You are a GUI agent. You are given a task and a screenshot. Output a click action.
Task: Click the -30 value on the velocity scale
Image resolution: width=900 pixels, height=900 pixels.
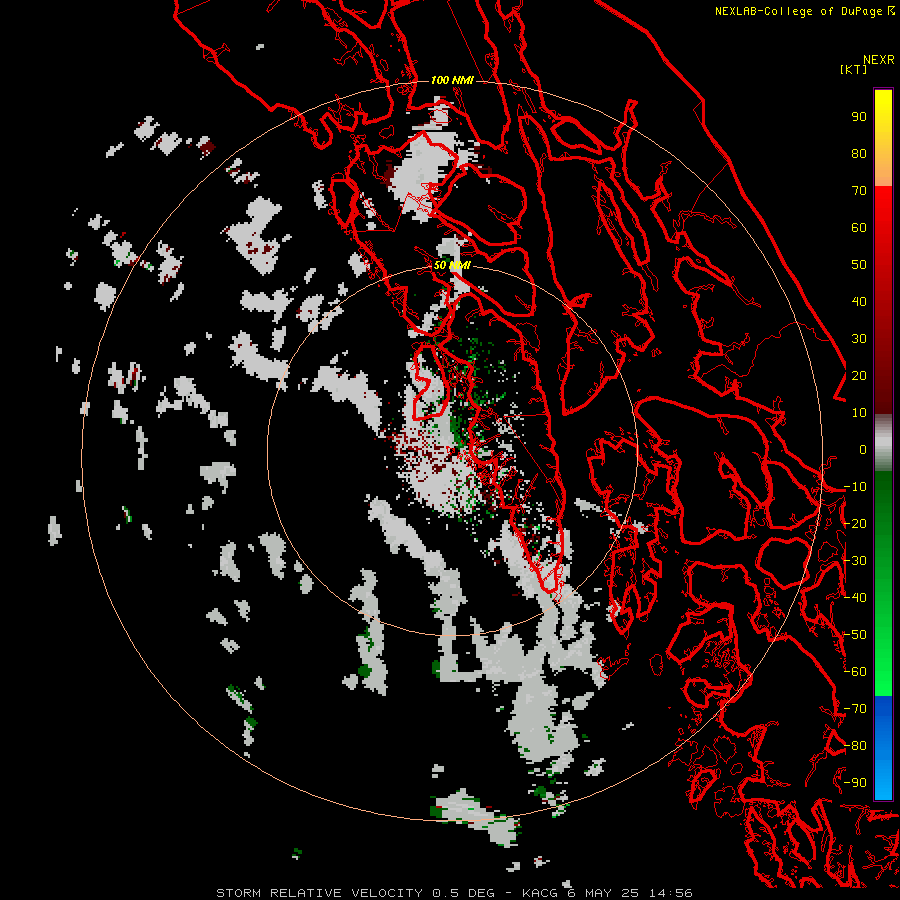coord(855,561)
